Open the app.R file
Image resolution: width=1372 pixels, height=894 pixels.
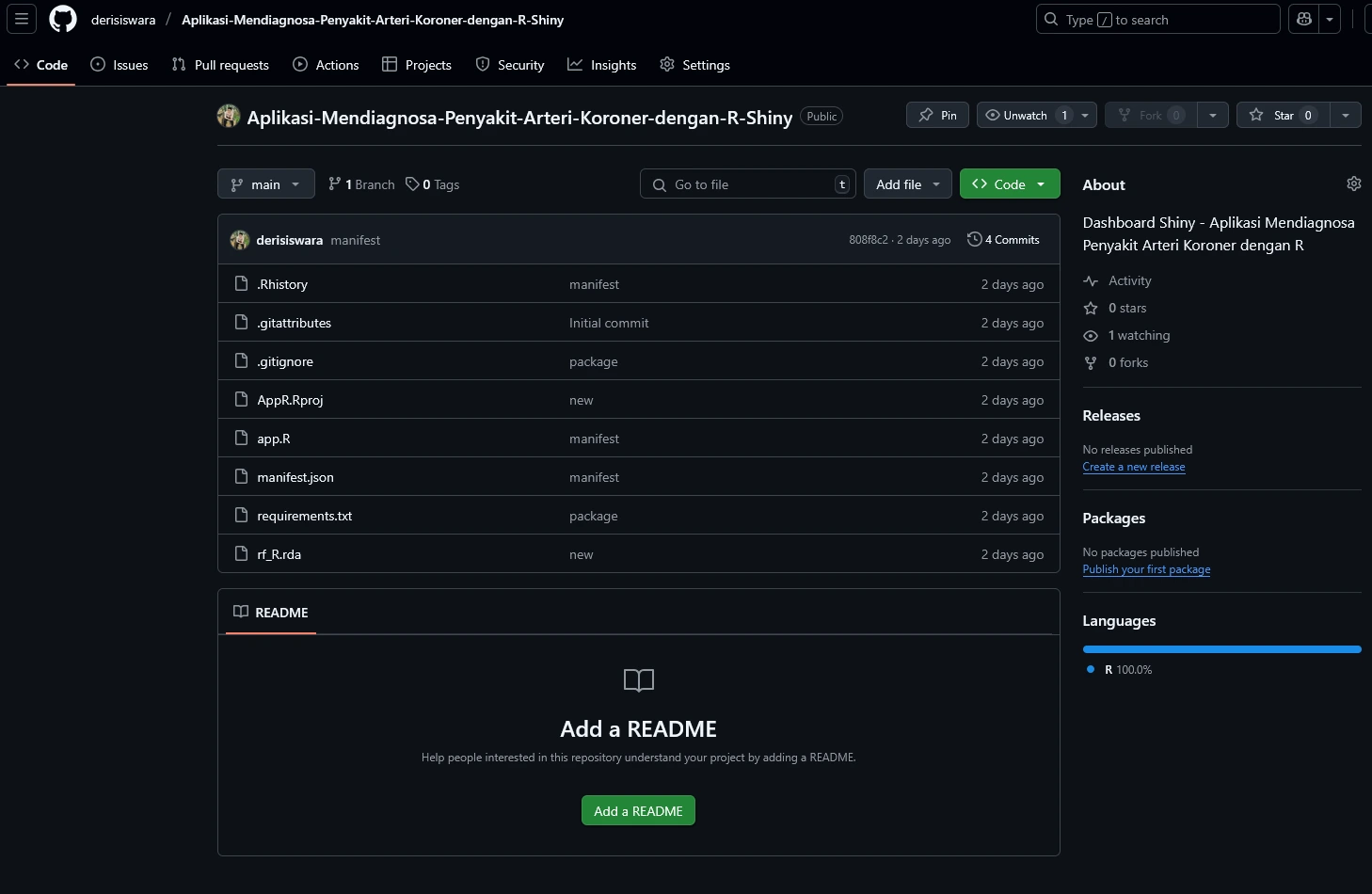[274, 439]
